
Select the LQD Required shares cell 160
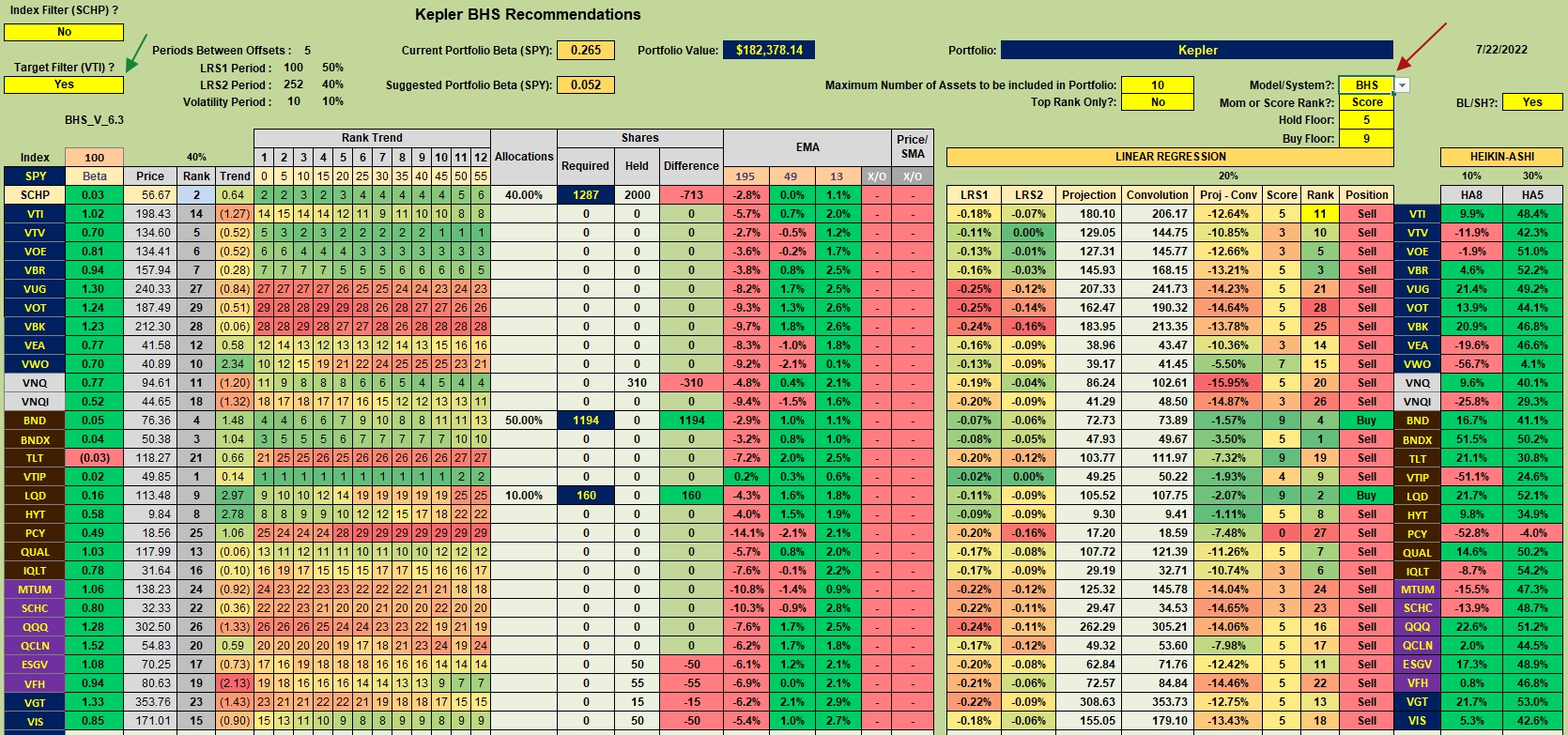(x=586, y=496)
